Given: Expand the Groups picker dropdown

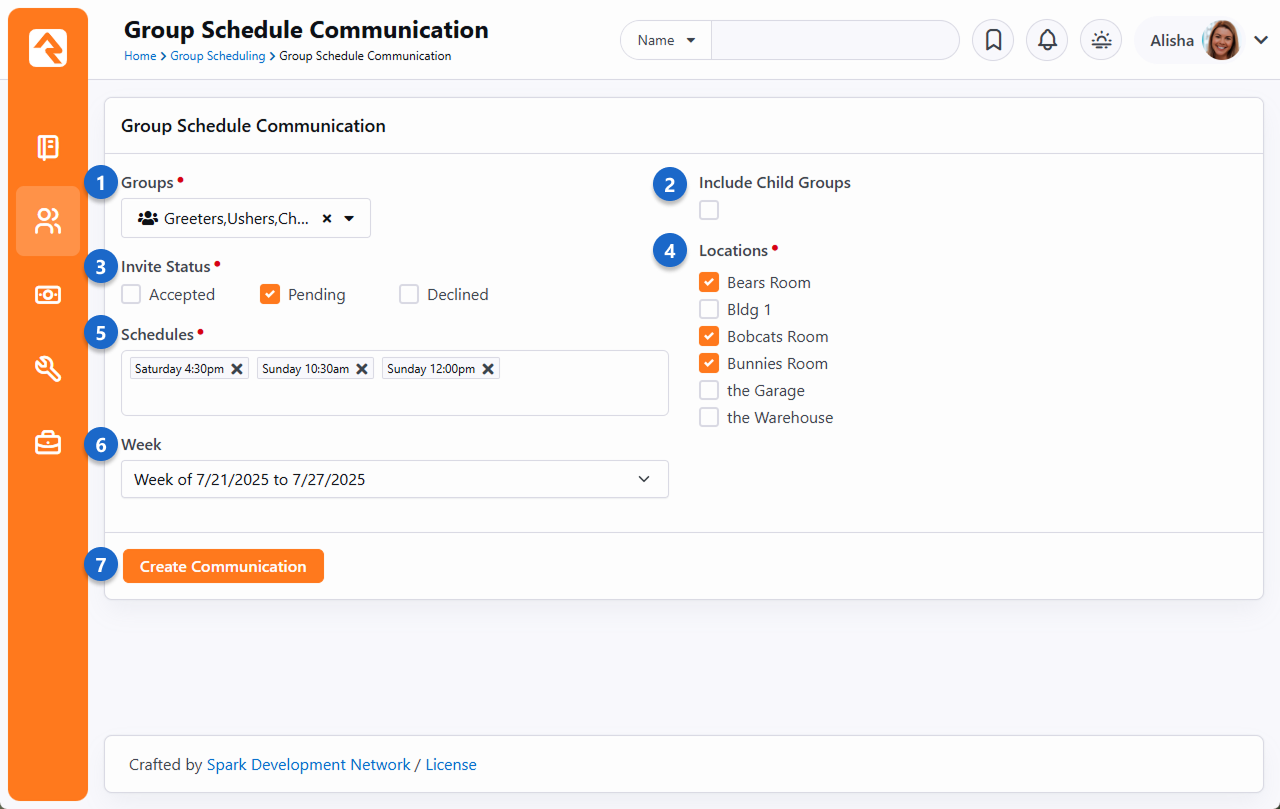Looking at the screenshot, I should coord(349,219).
